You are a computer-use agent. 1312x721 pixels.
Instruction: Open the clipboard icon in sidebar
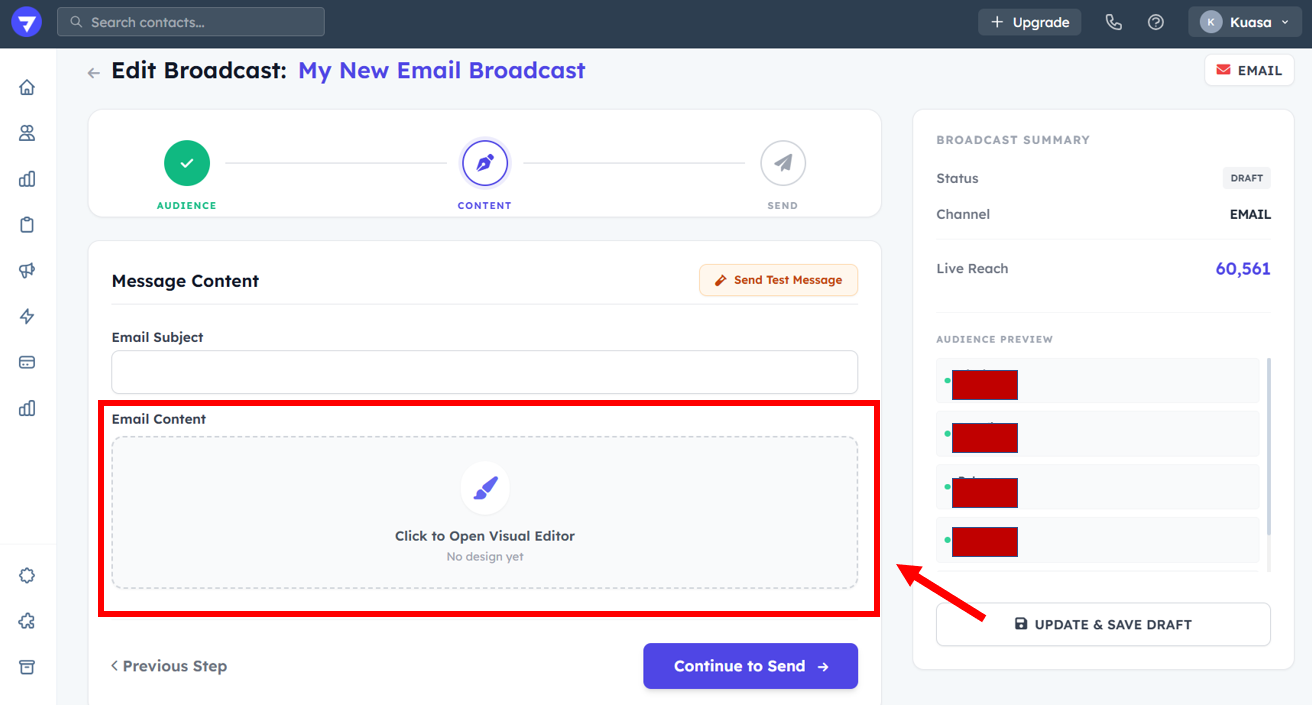click(27, 225)
